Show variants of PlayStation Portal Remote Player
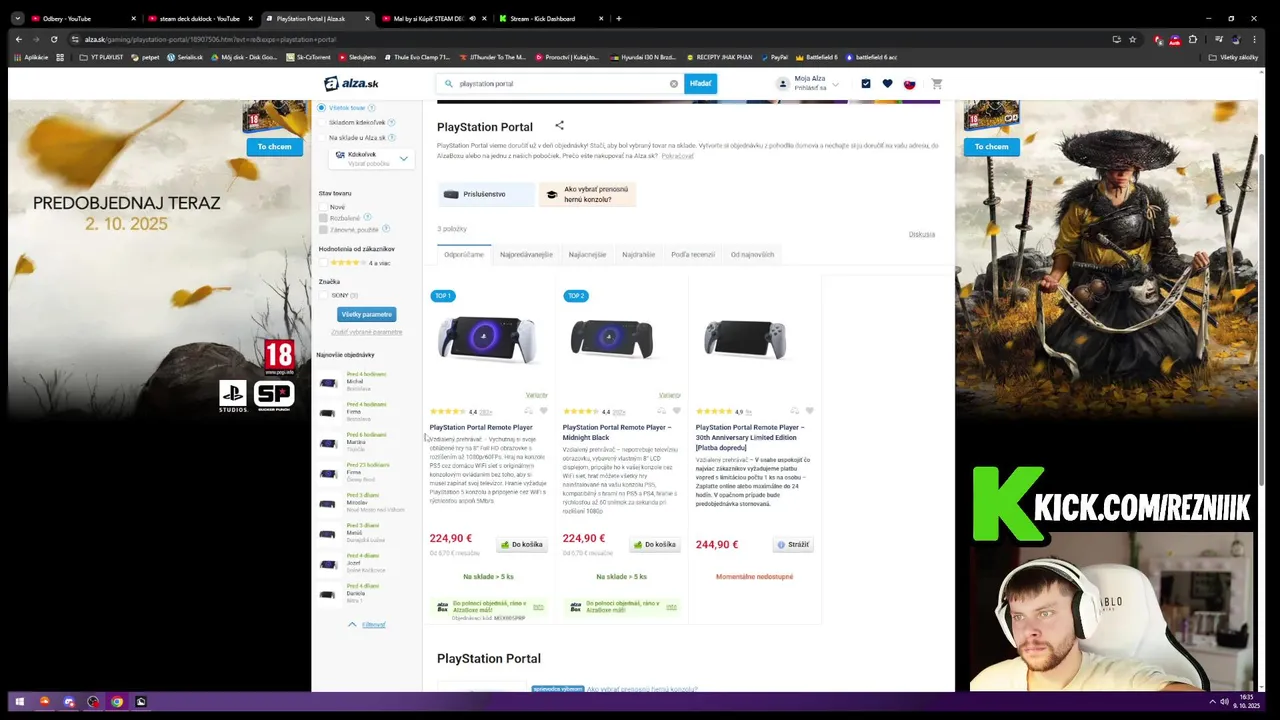The image size is (1280, 720). [x=536, y=395]
